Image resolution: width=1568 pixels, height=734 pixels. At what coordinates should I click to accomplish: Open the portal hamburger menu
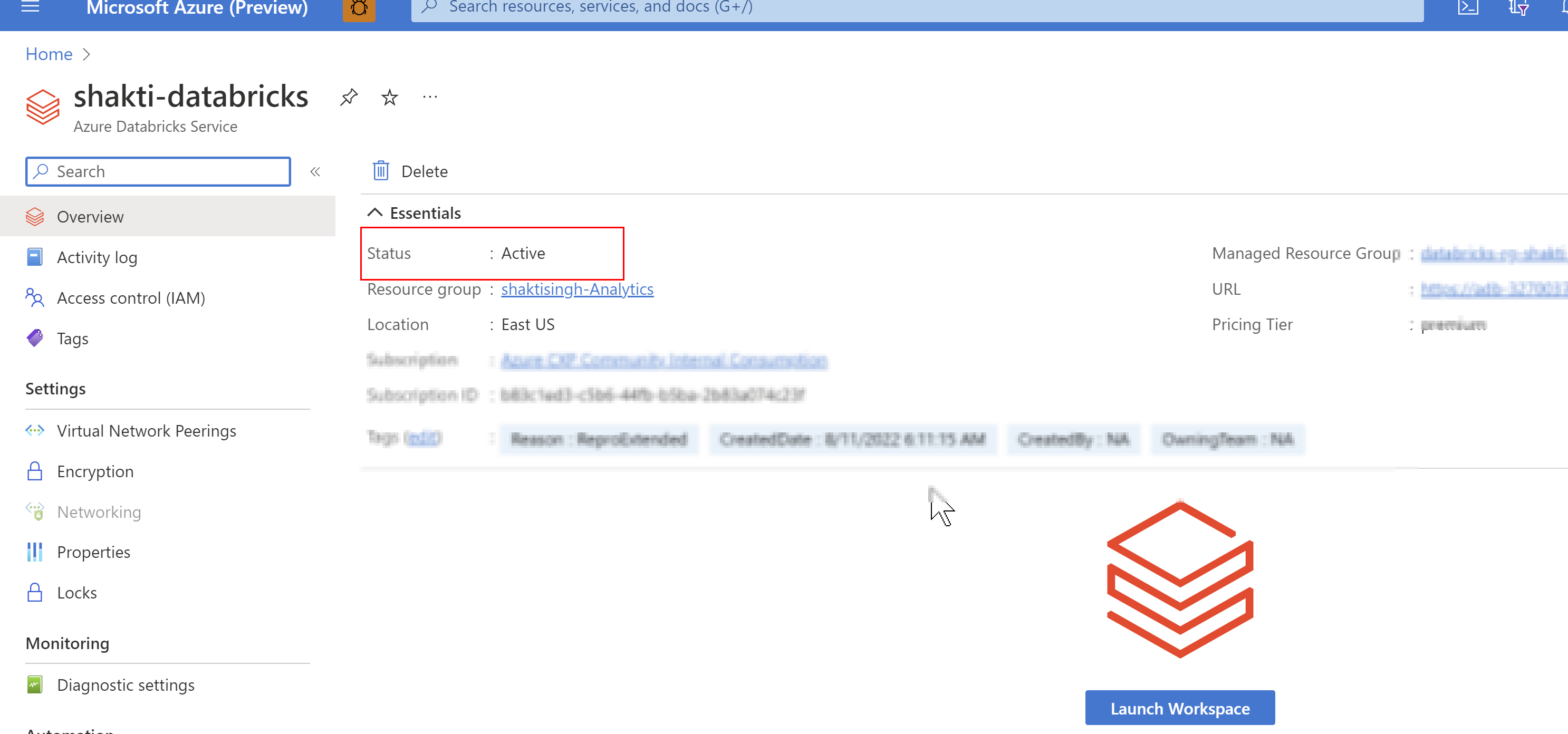(30, 7)
